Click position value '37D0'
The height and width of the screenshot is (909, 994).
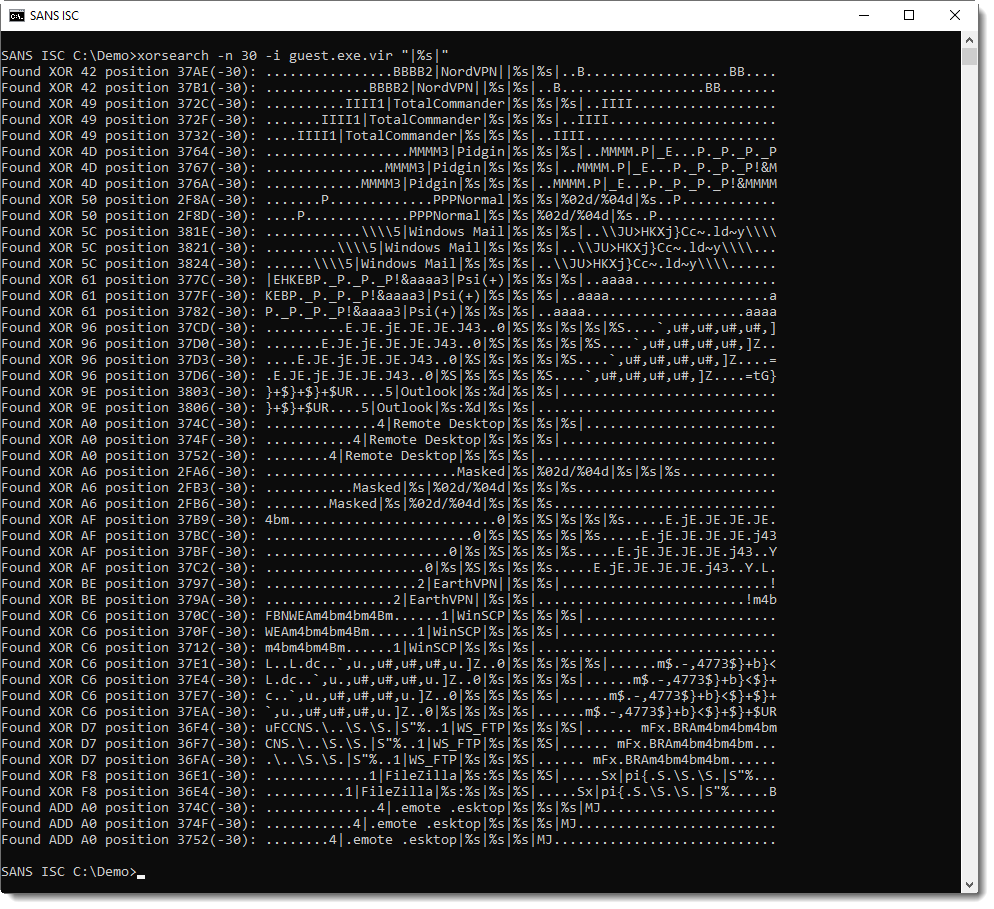point(193,344)
